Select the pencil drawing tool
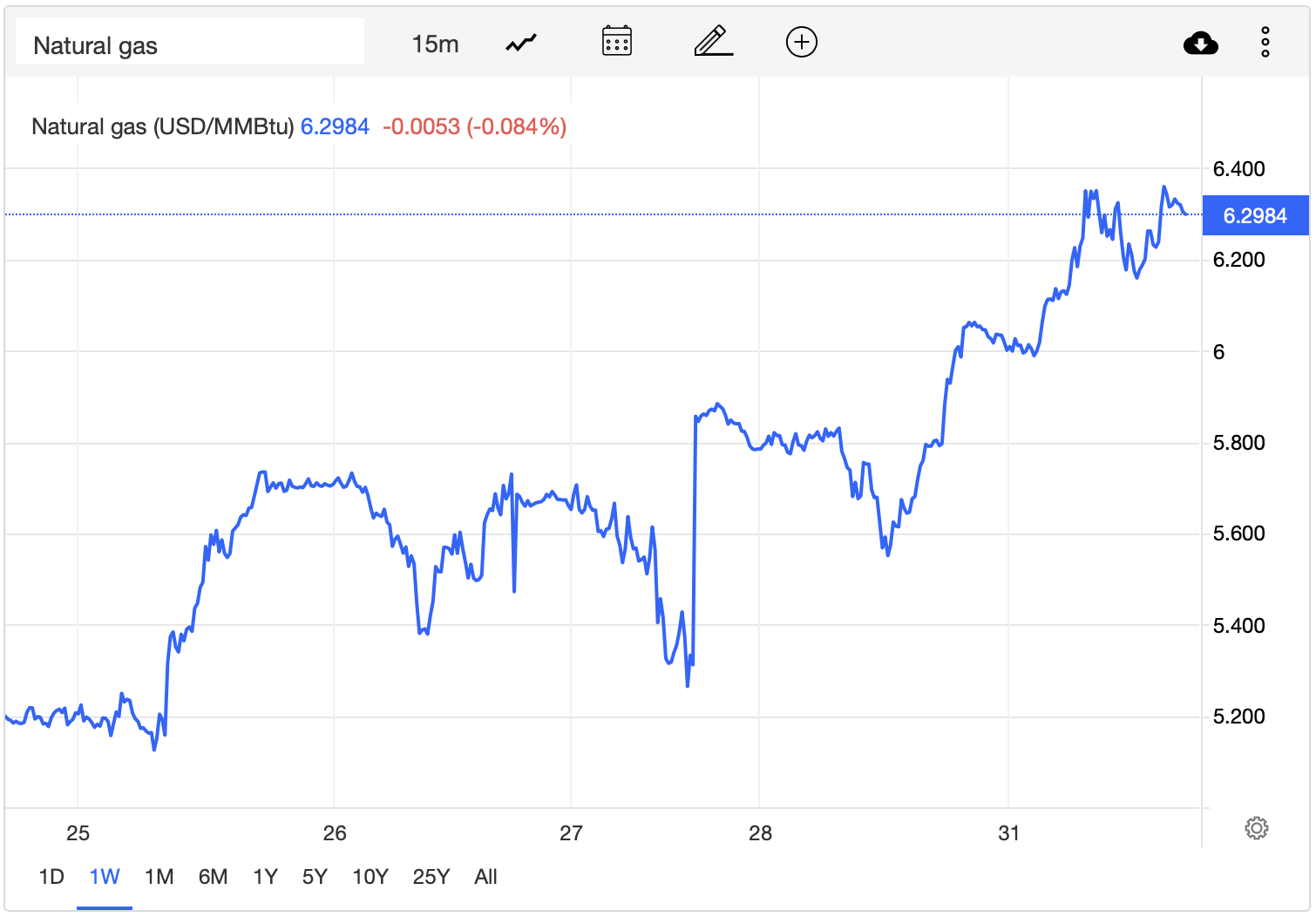This screenshot has height=917, width=1316. coord(714,41)
